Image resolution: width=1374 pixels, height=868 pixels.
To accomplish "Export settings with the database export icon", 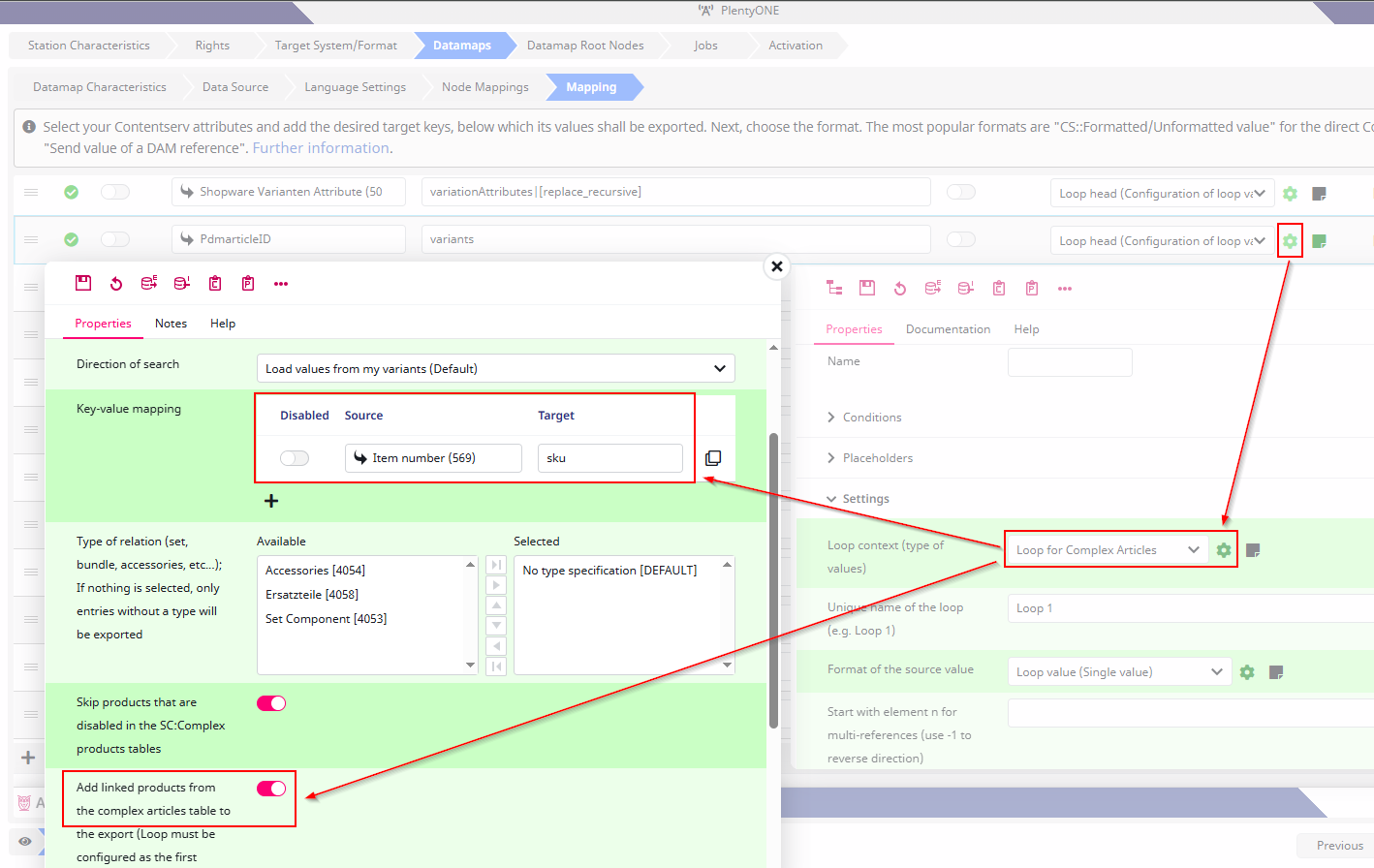I will tap(148, 282).
